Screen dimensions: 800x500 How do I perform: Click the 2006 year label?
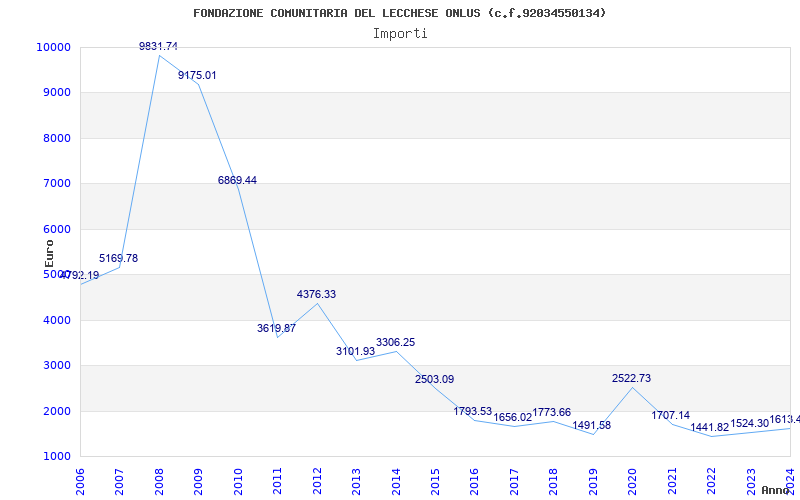(x=80, y=481)
